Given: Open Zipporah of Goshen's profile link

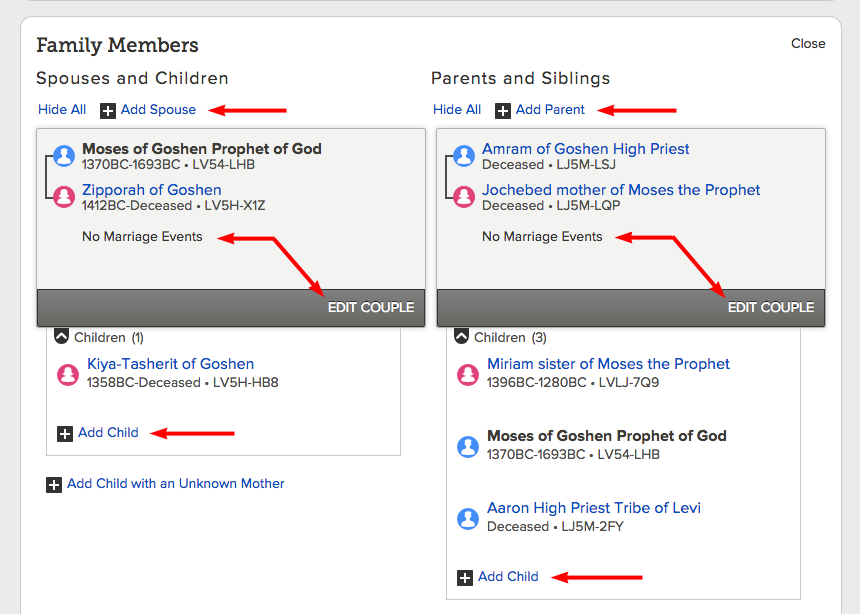Looking at the screenshot, I should tap(152, 190).
